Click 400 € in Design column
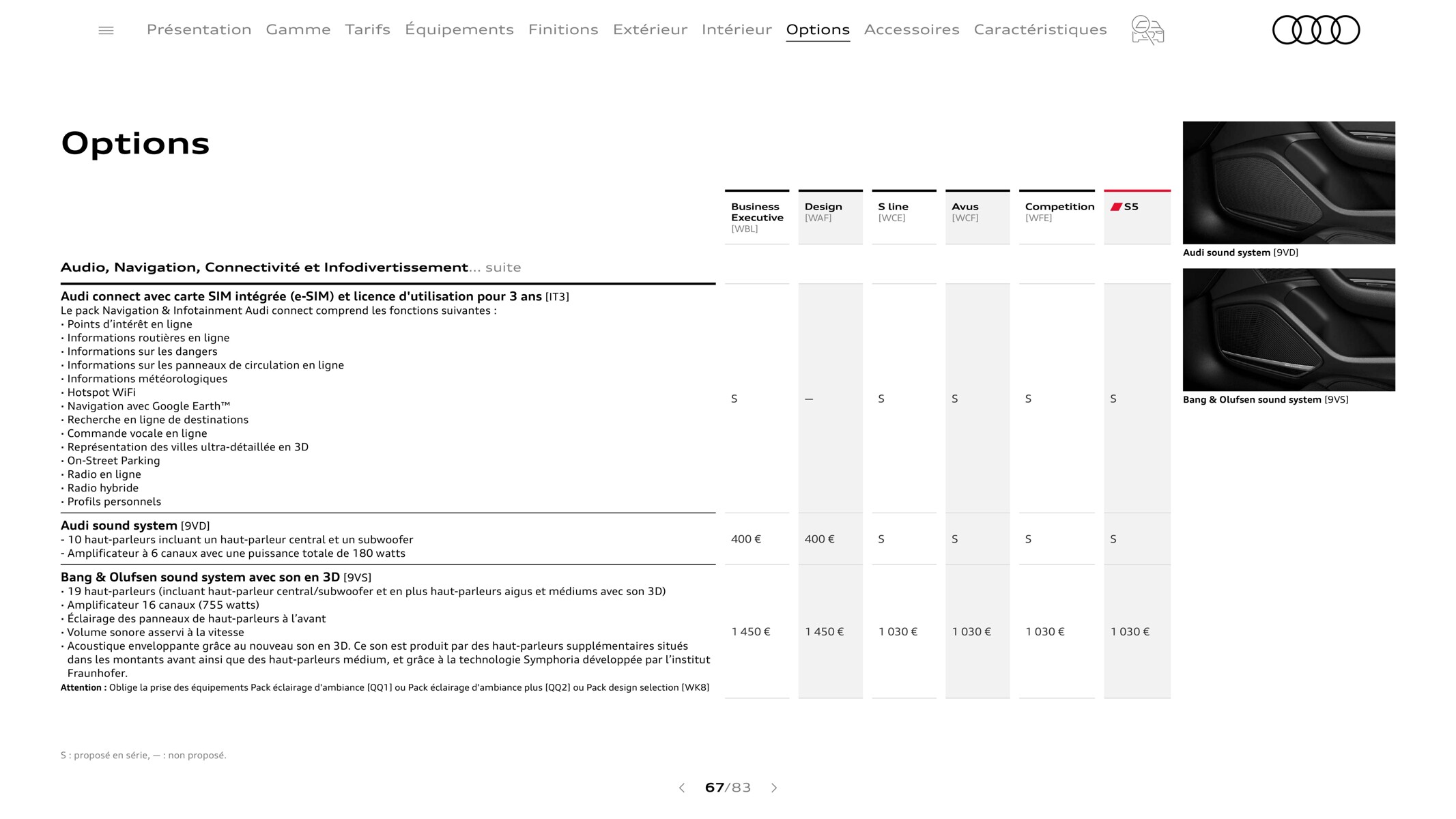Viewport: 1456px width, 819px height. click(x=820, y=539)
